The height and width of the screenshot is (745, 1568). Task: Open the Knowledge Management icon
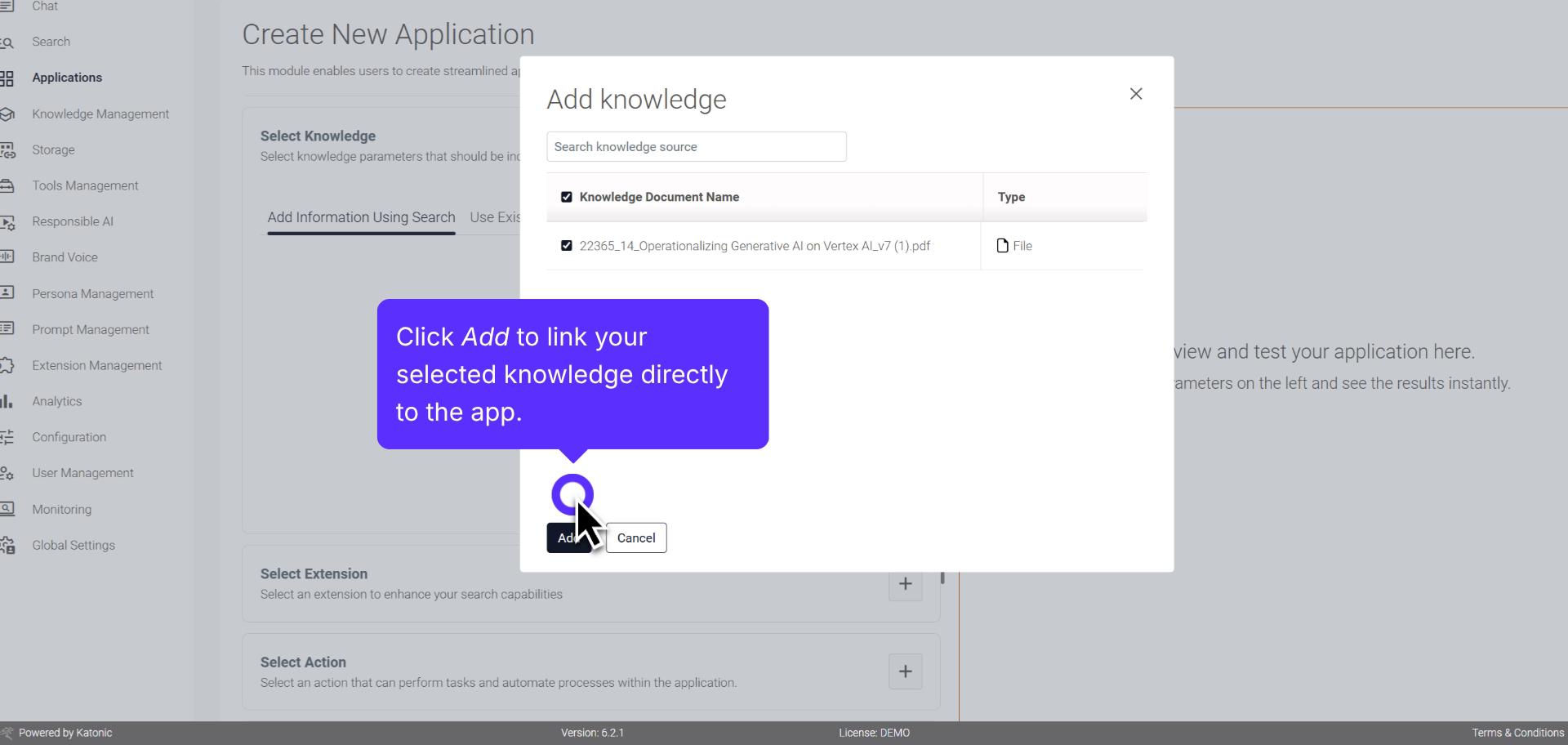coord(8,114)
